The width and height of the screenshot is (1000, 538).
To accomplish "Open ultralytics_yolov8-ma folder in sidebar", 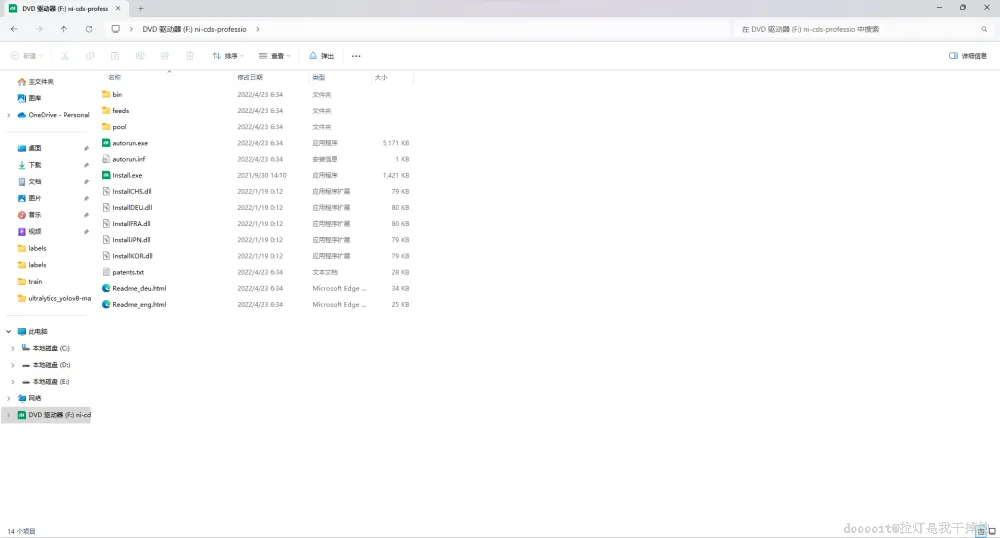I will point(54,298).
